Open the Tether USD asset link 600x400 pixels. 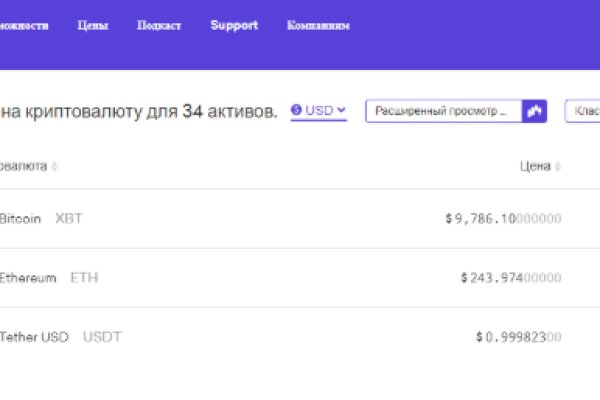pos(34,337)
